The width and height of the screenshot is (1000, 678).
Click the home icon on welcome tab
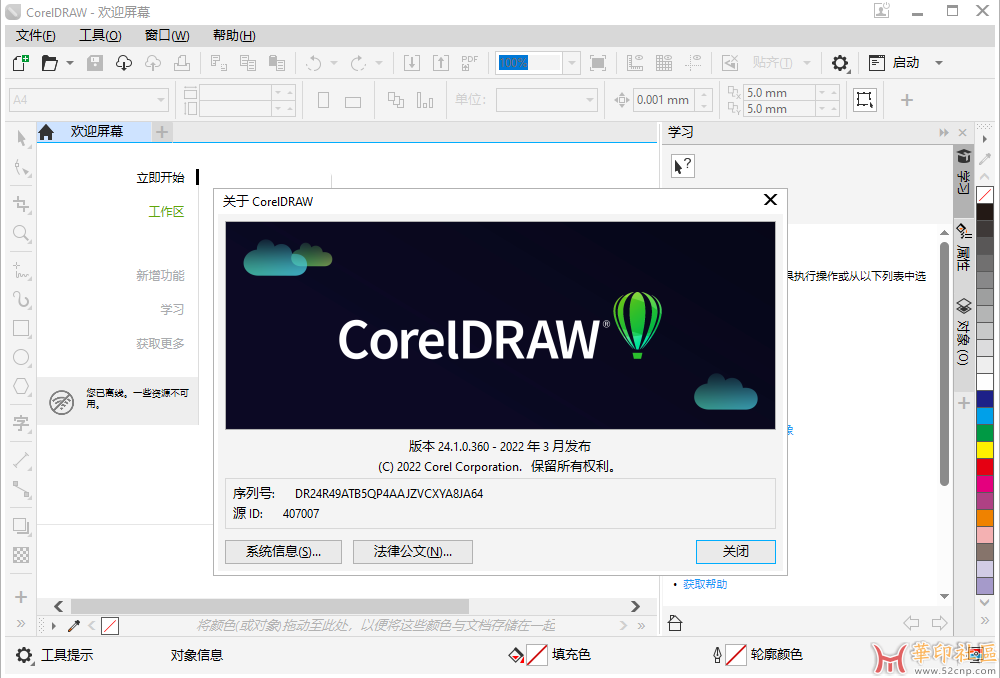[46, 132]
